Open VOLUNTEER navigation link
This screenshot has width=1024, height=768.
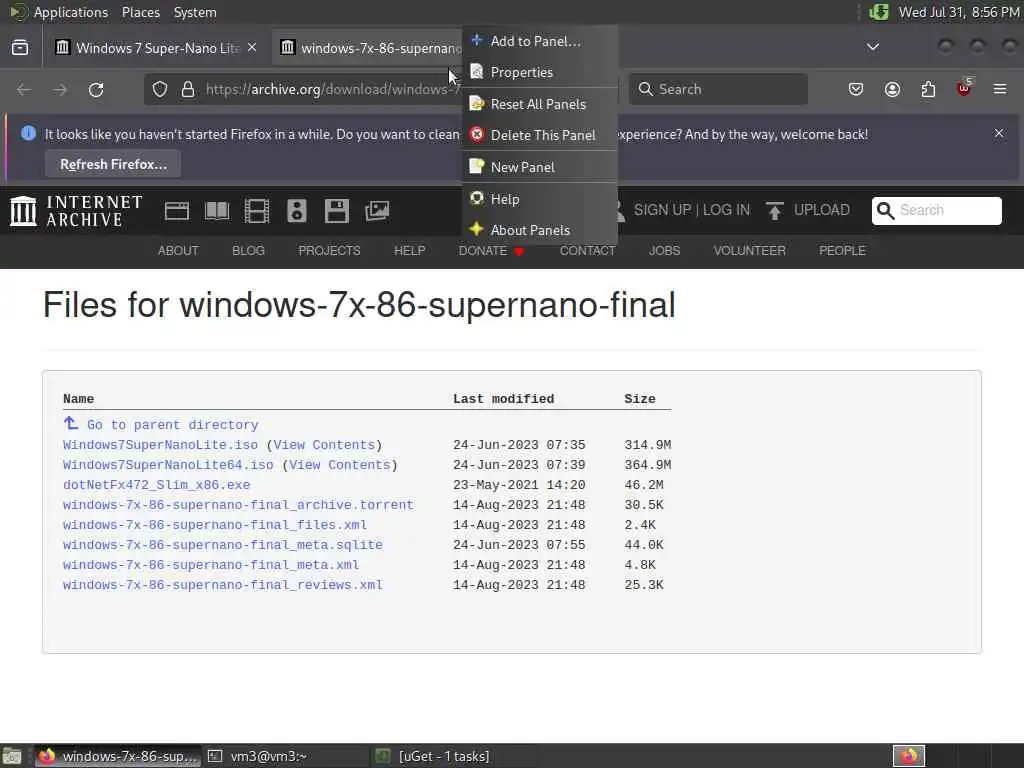(749, 251)
